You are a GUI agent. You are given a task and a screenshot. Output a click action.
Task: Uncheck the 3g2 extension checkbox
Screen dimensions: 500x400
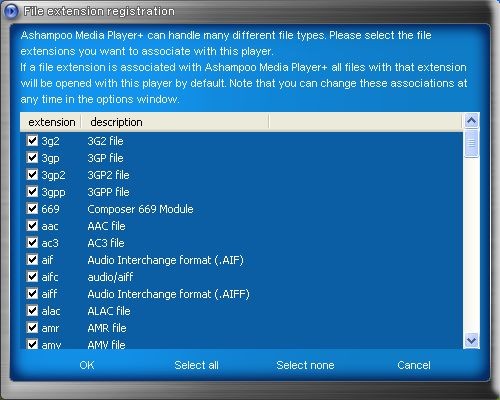(x=32, y=141)
